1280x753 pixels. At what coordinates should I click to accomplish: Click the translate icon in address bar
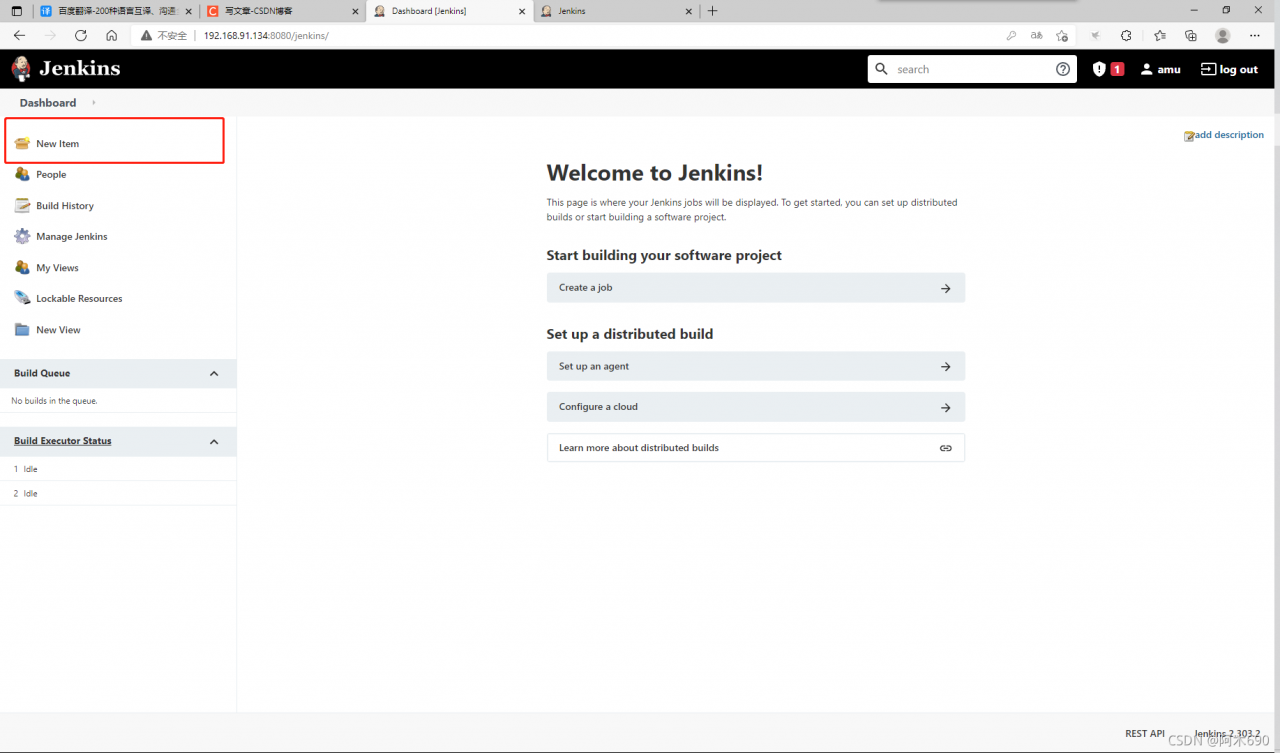coord(1037,35)
